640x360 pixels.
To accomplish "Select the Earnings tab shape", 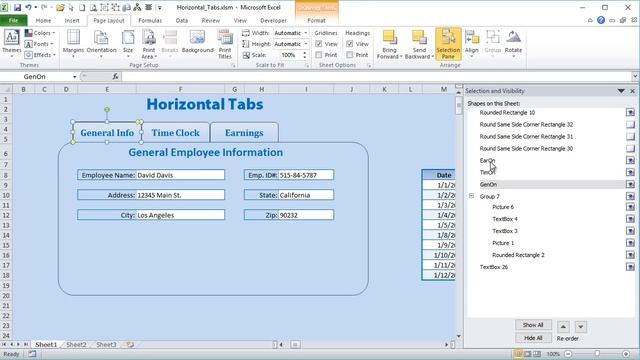I will click(244, 133).
